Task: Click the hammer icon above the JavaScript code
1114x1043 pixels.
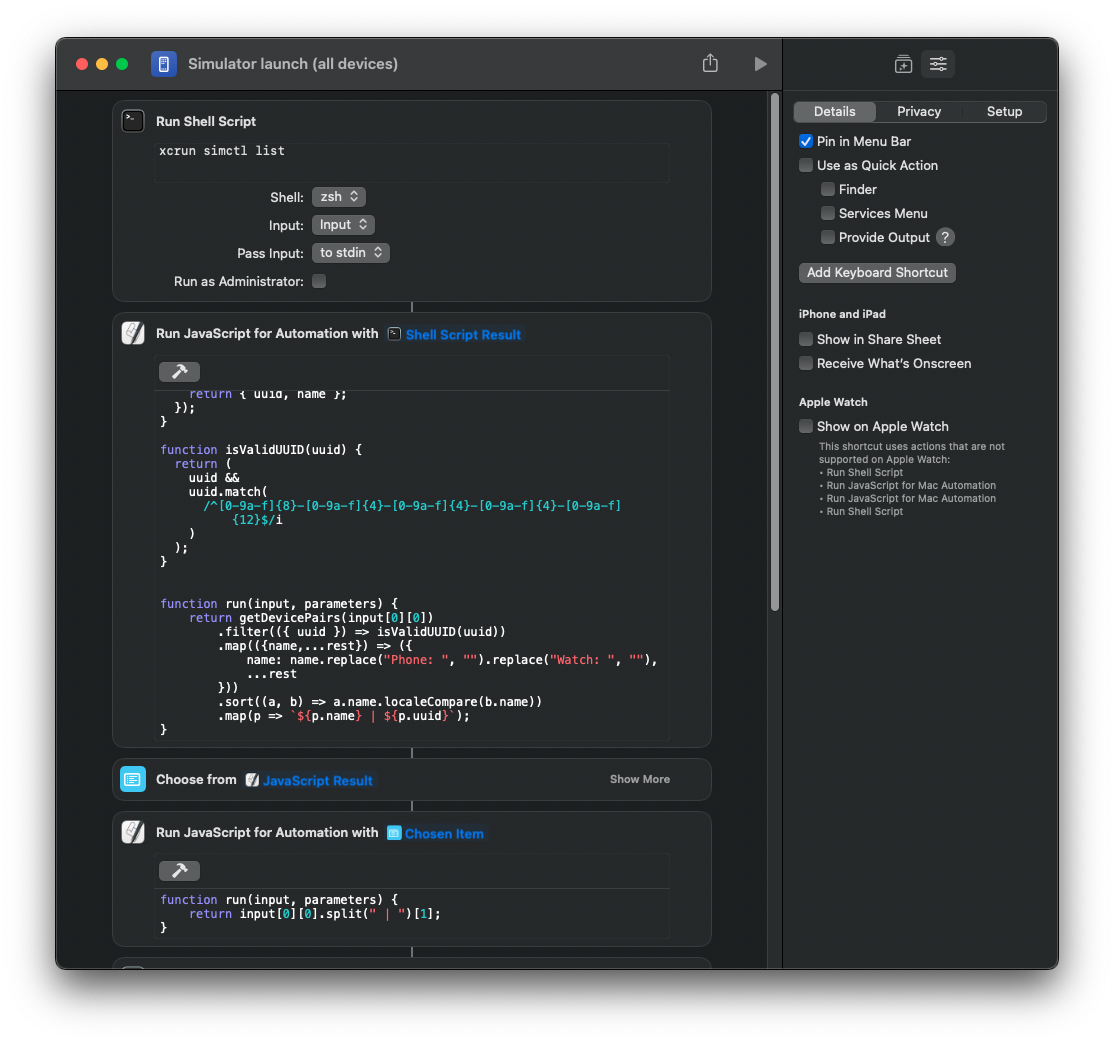Action: point(179,371)
